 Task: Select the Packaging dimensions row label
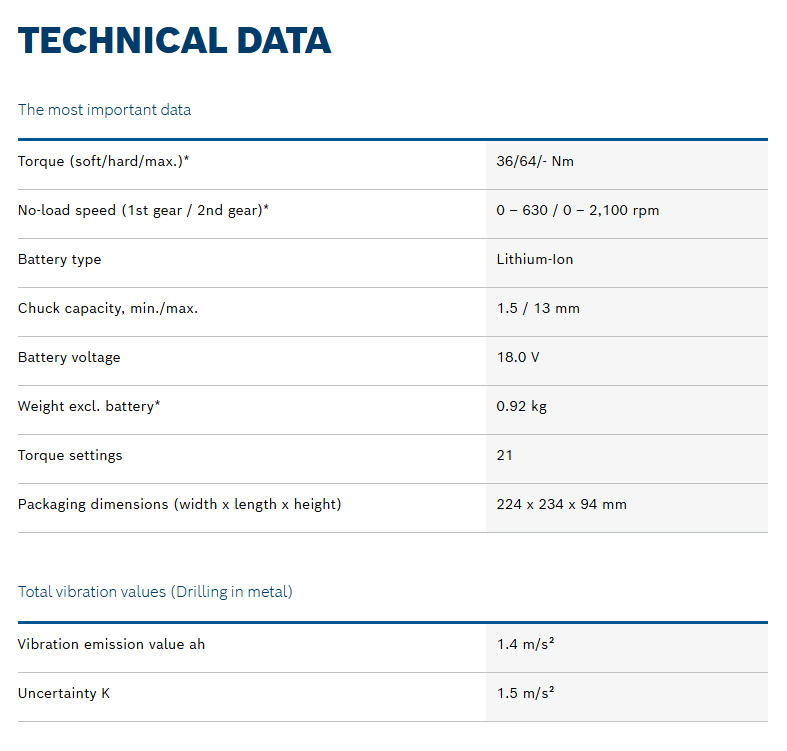coord(179,504)
